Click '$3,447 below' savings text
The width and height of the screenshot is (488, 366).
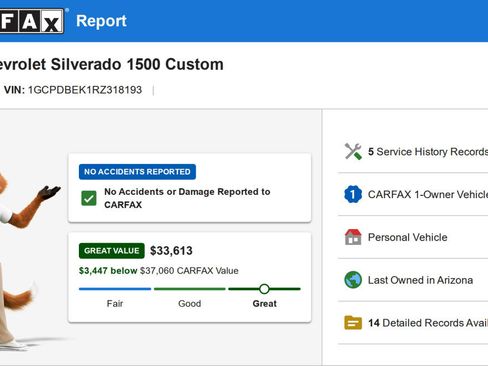[x=108, y=271]
